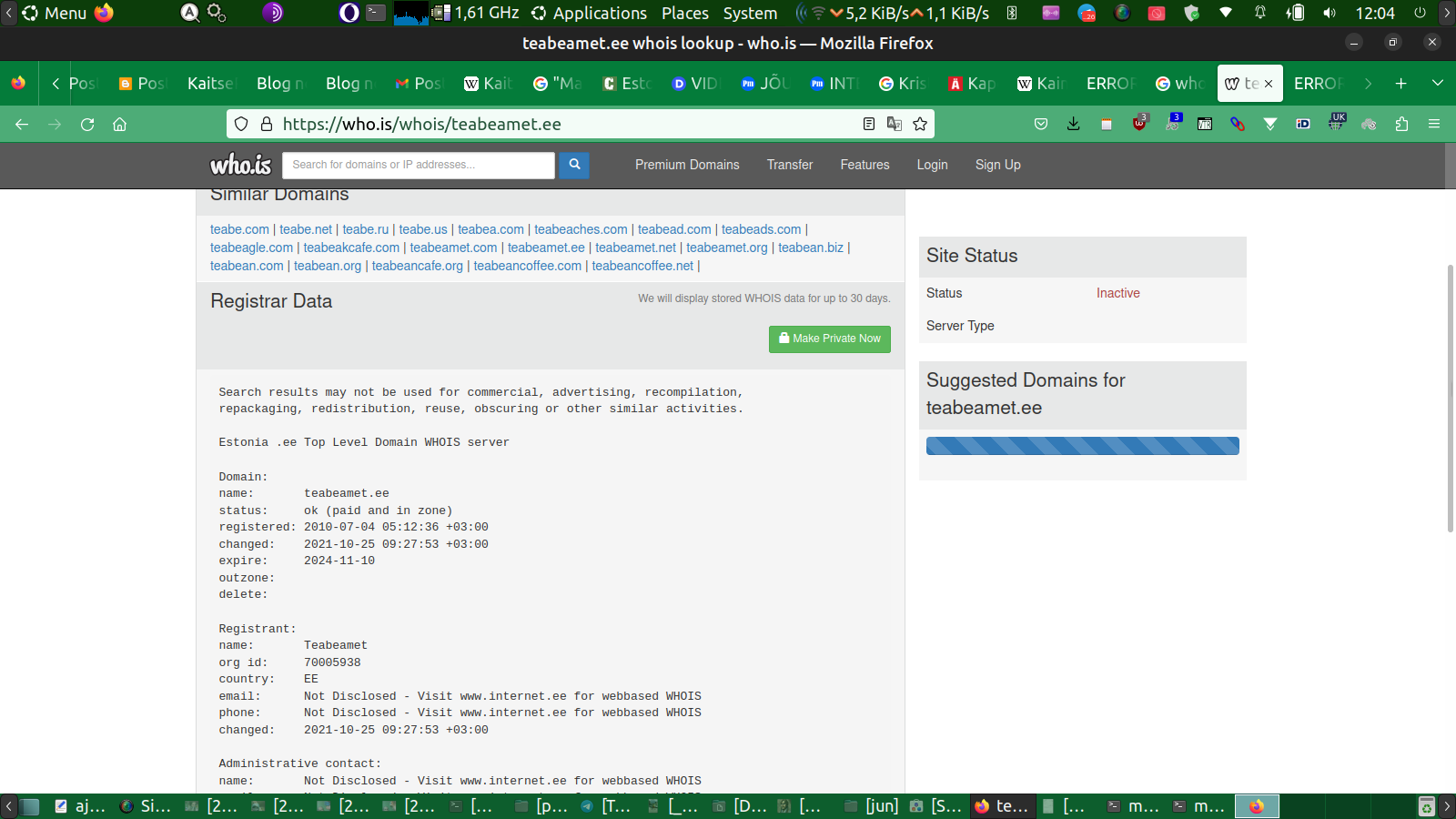The width and height of the screenshot is (1456, 819).
Task: Click the Make Private Now button
Action: (x=830, y=339)
